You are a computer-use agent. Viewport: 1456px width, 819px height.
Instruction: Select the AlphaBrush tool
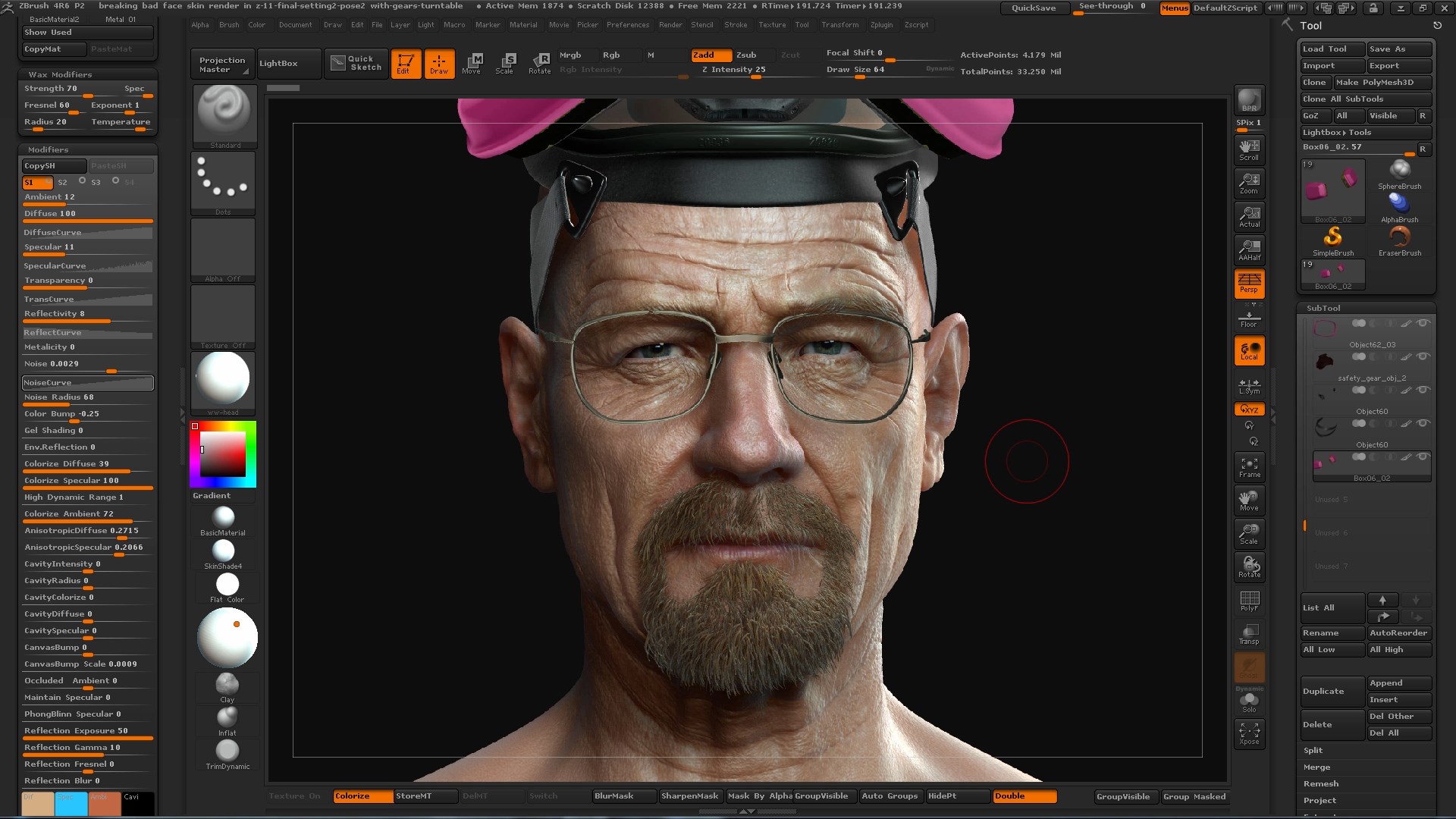[1400, 208]
